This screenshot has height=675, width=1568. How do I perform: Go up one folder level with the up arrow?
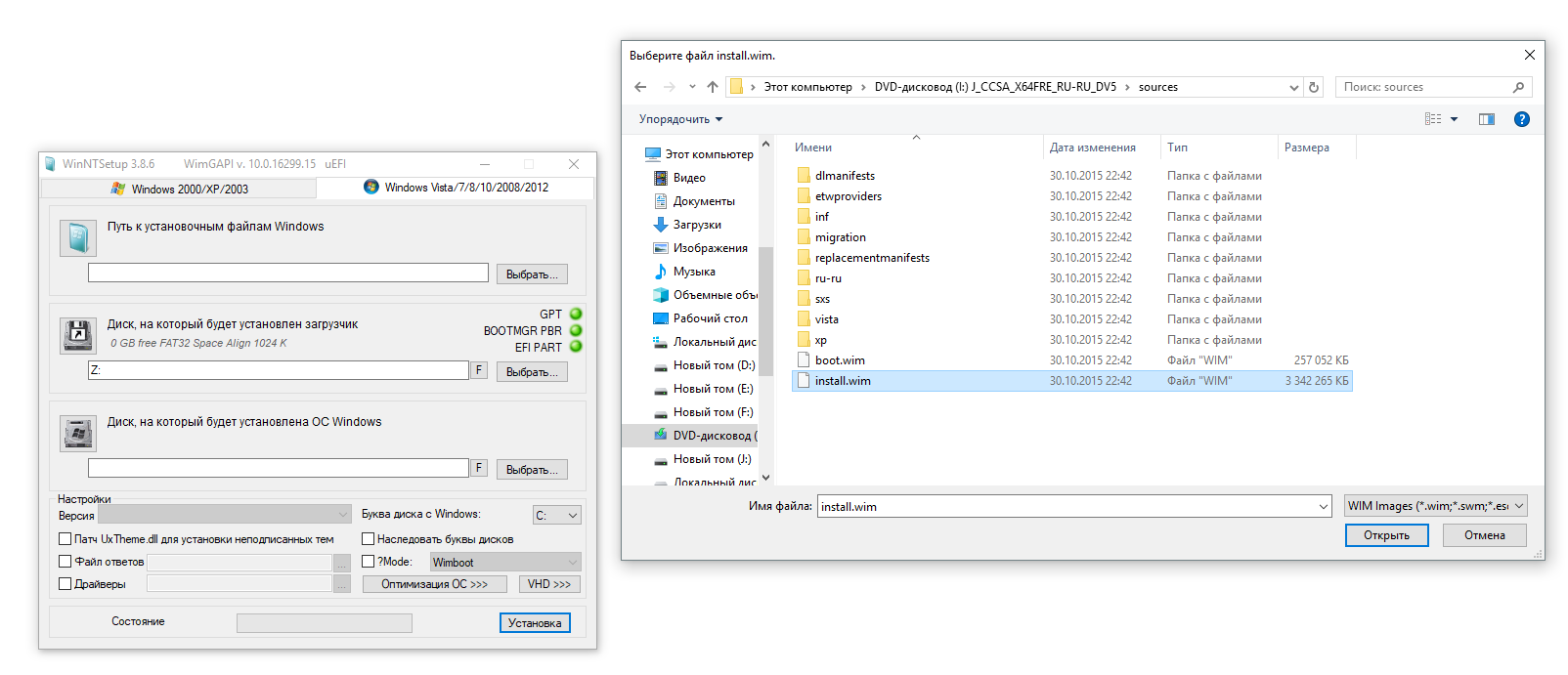pos(713,87)
